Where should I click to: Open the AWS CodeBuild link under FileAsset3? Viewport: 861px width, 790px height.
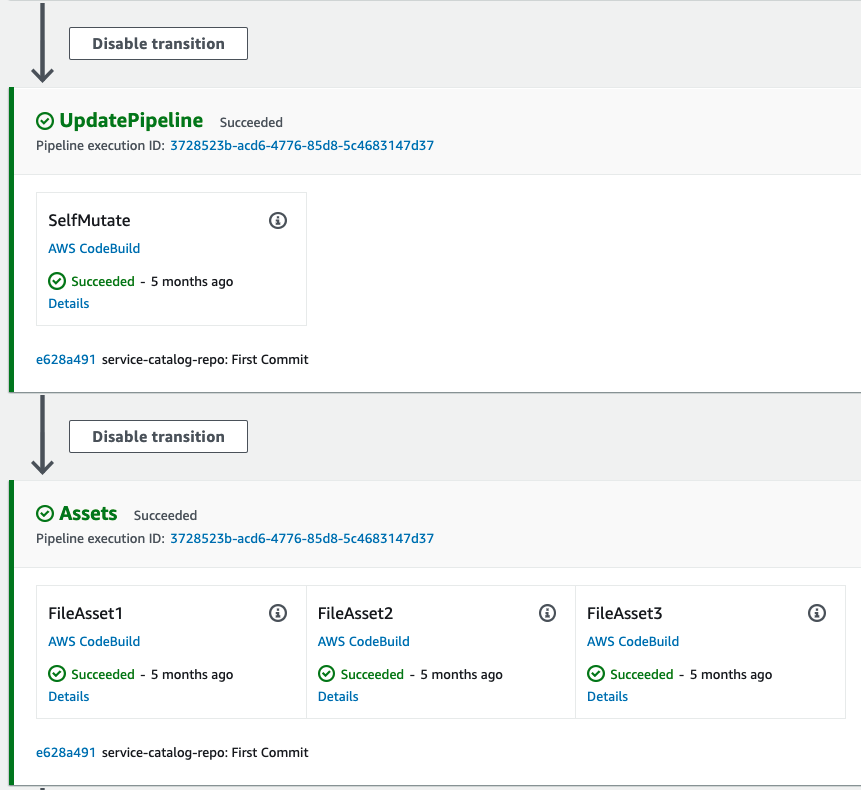[x=633, y=641]
